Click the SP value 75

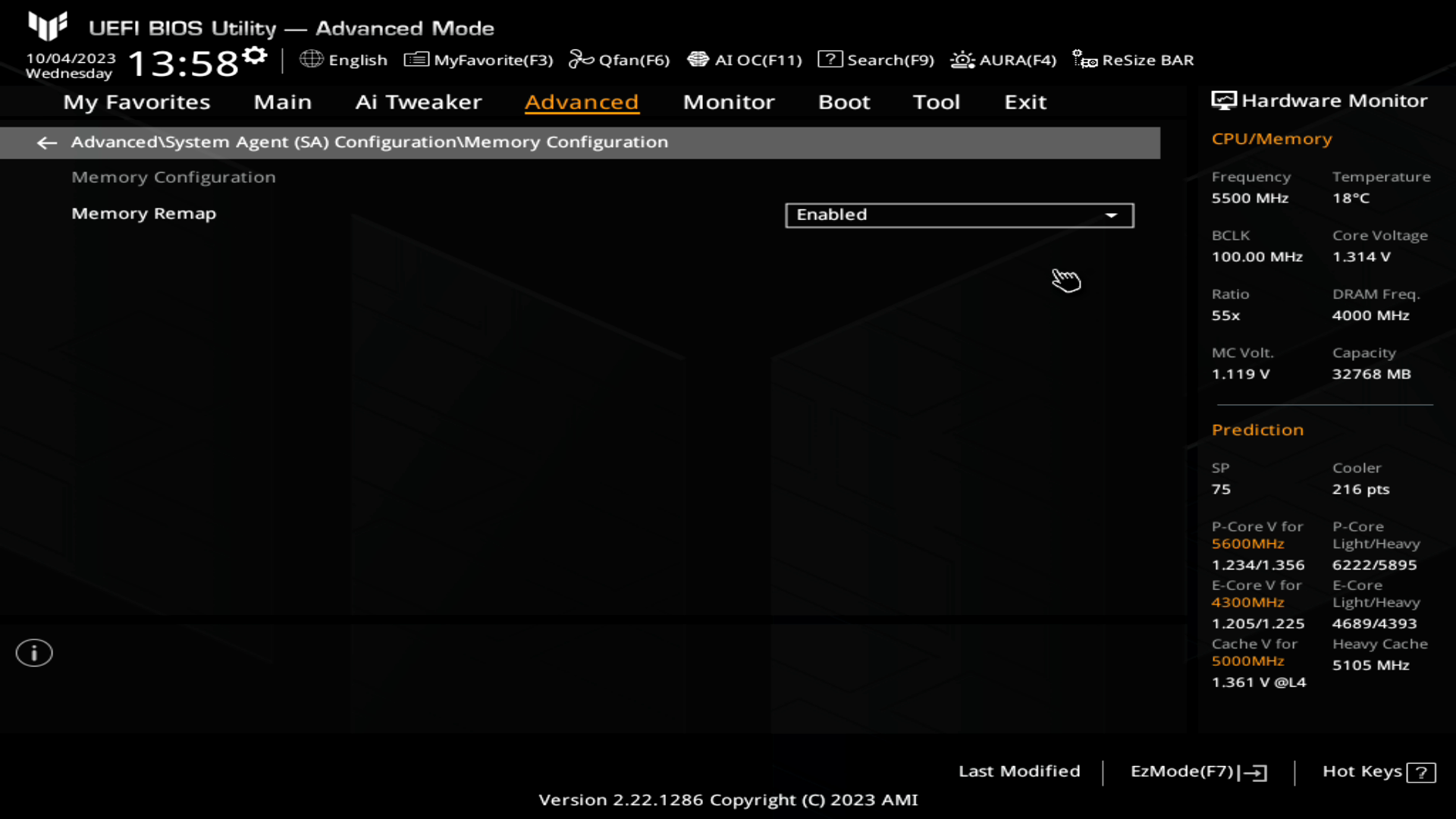1221,489
